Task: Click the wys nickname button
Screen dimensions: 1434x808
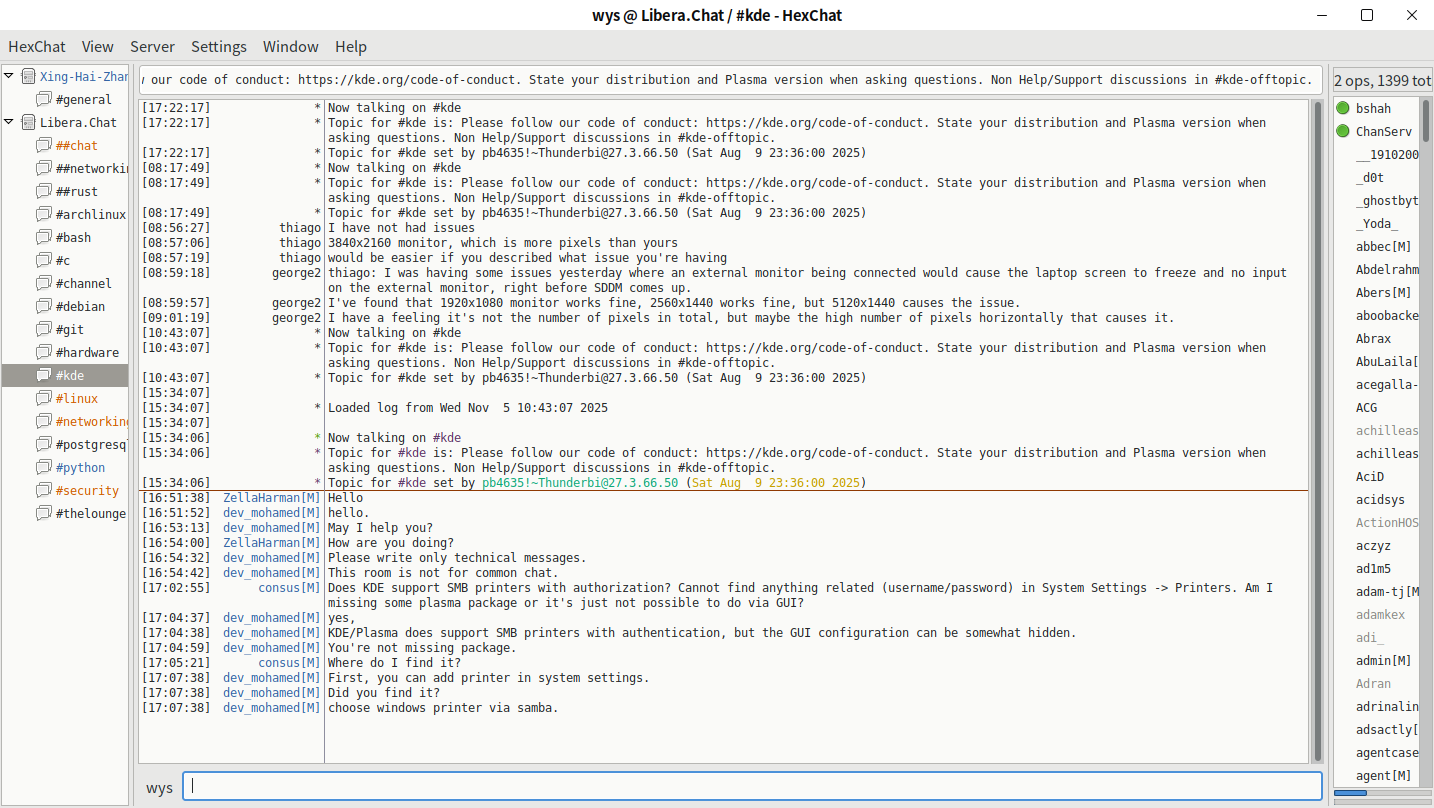Action: 159,787
